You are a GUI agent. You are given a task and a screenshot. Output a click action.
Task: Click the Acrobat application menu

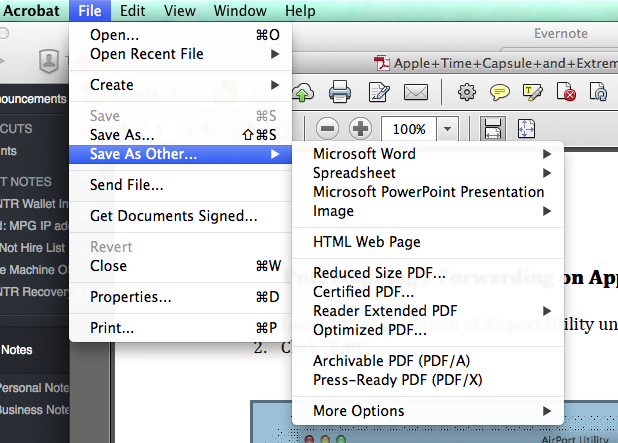click(31, 11)
